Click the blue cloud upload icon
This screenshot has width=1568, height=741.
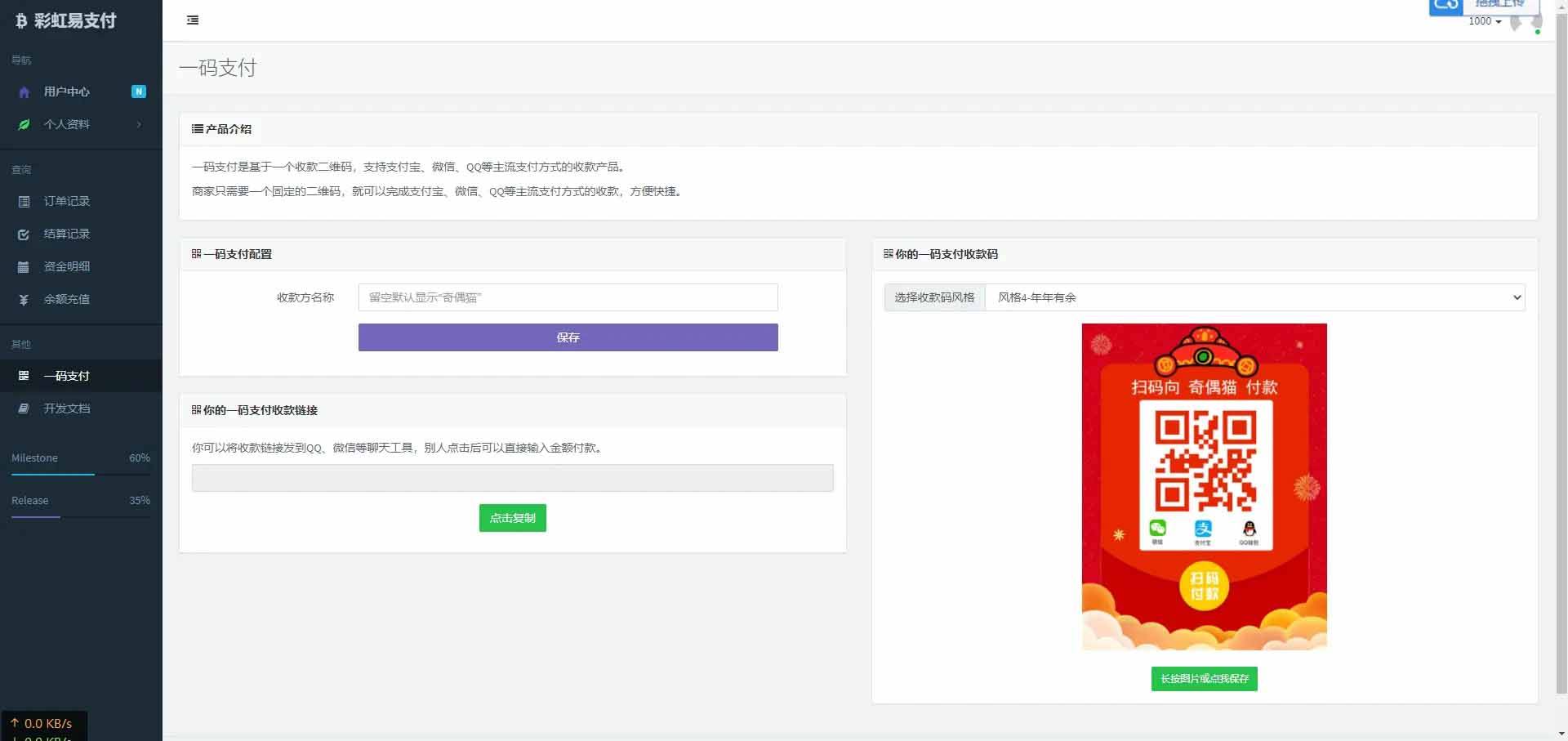[x=1445, y=6]
